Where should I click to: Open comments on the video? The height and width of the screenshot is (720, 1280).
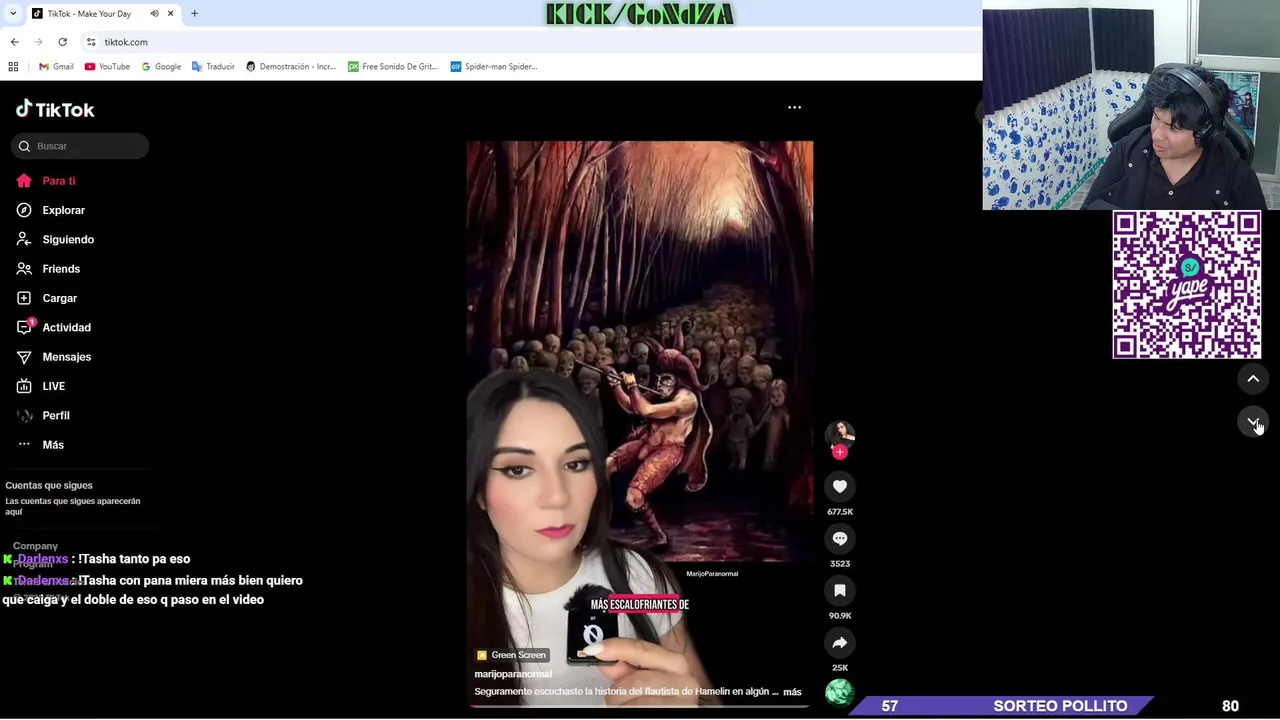tap(840, 538)
